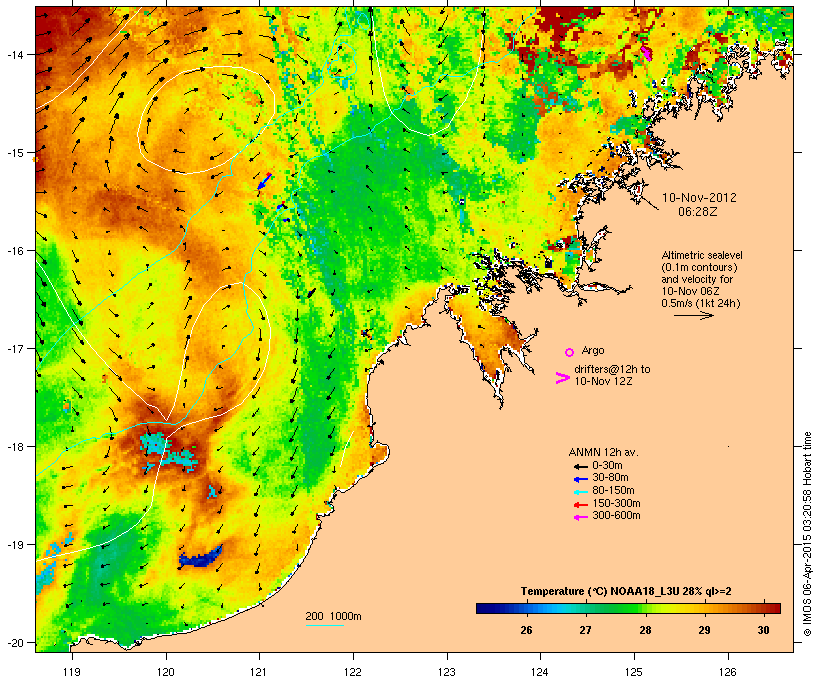The image size is (820, 680).
Task: Click the 30-80m depth label
Action: click(610, 478)
